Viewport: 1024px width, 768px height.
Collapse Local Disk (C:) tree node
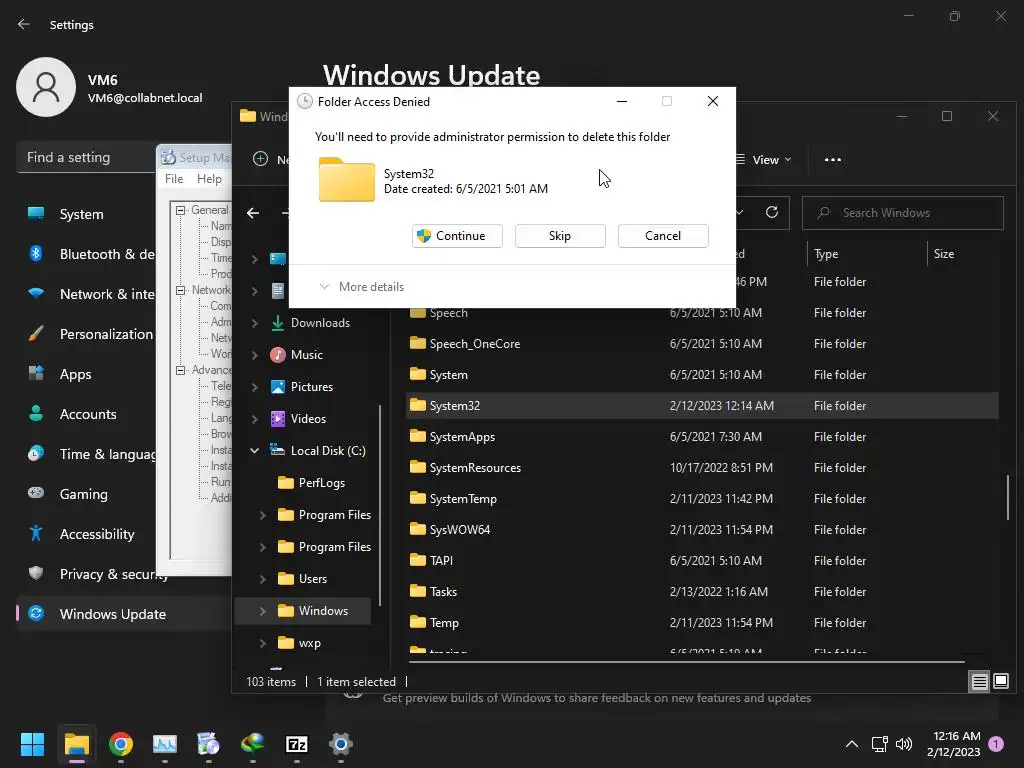coord(255,451)
